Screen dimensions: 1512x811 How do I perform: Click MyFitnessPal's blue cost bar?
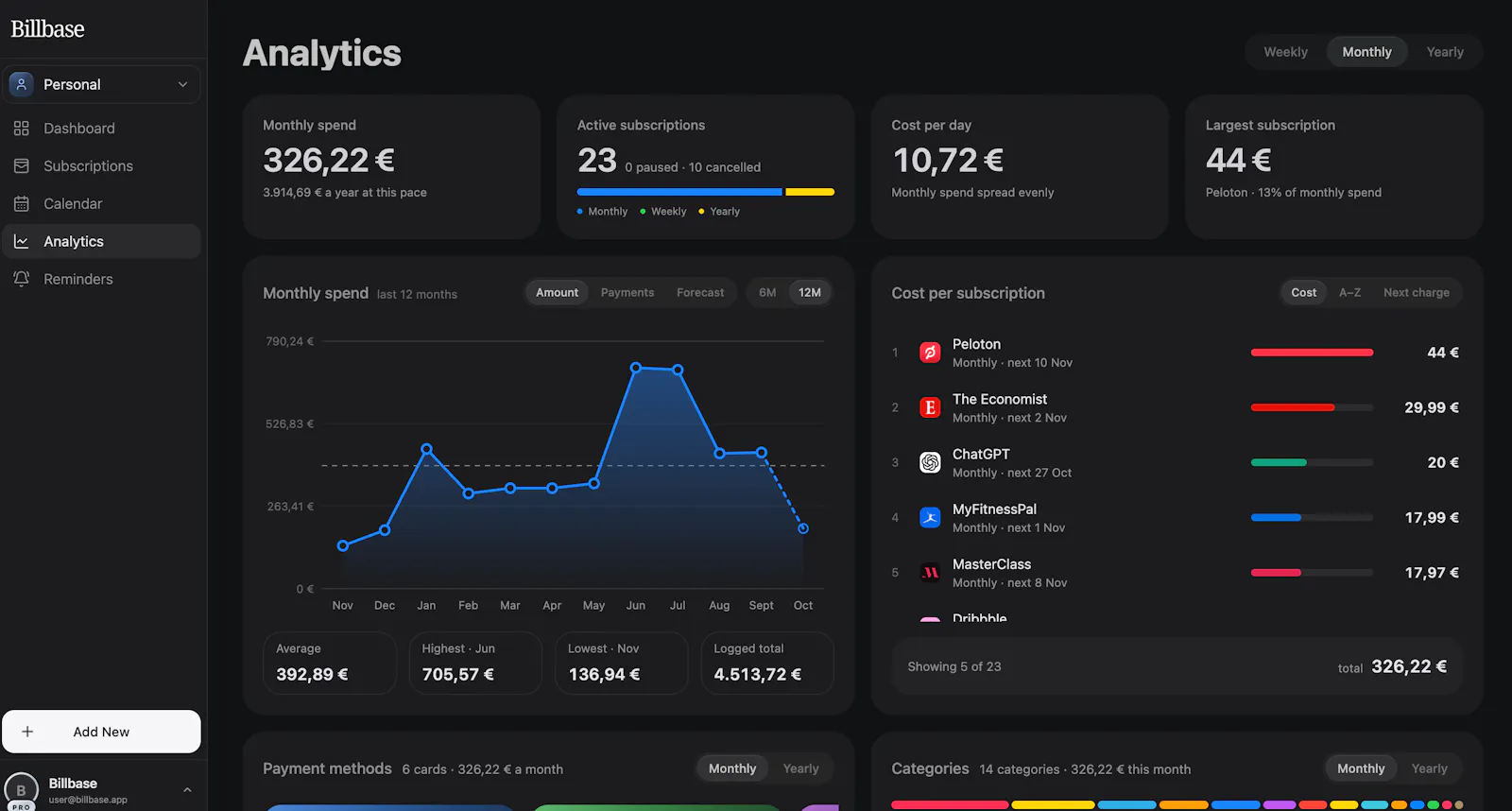click(1276, 517)
